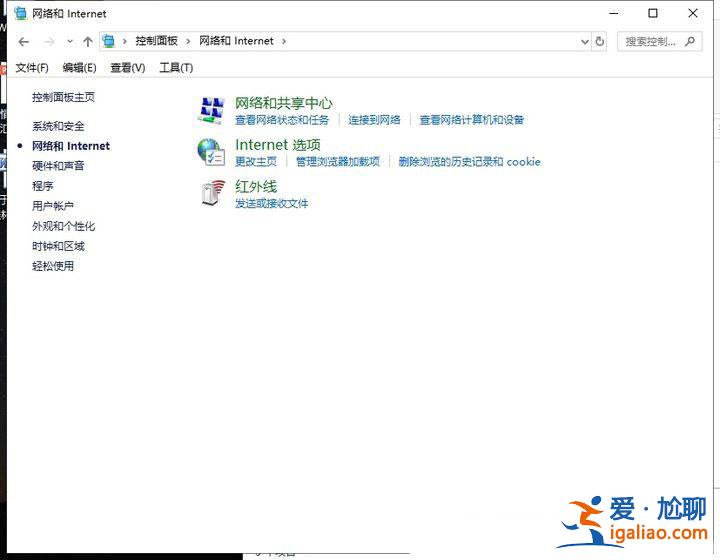Viewport: 720px width, 560px height.
Task: Minimize the control panel window
Action: (613, 13)
